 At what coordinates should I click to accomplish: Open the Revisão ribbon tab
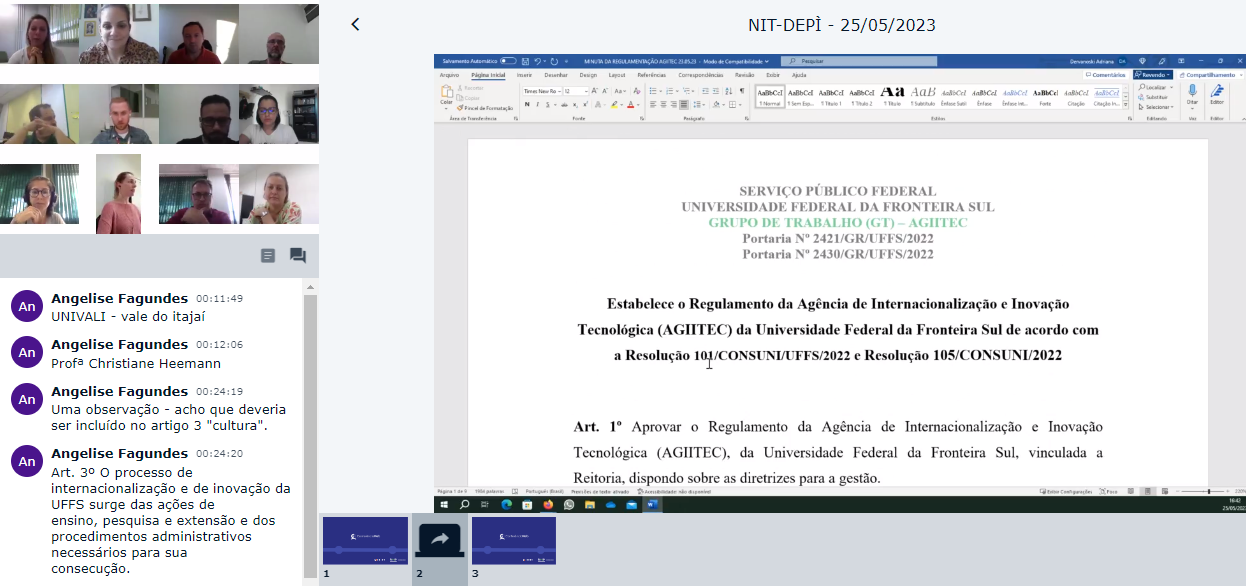point(744,75)
